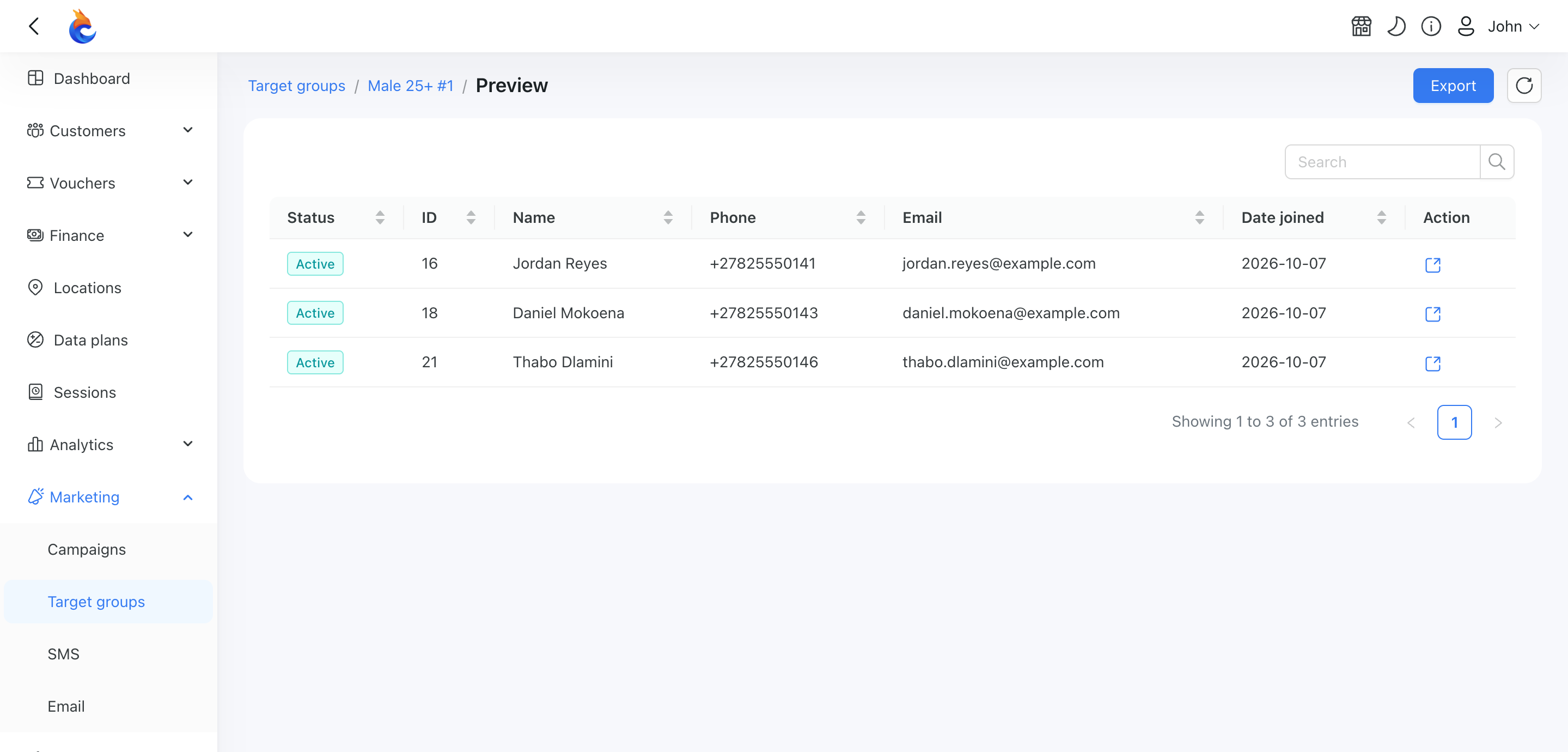This screenshot has height=752, width=1568.
Task: Collapse the Marketing menu chevron
Action: [188, 498]
